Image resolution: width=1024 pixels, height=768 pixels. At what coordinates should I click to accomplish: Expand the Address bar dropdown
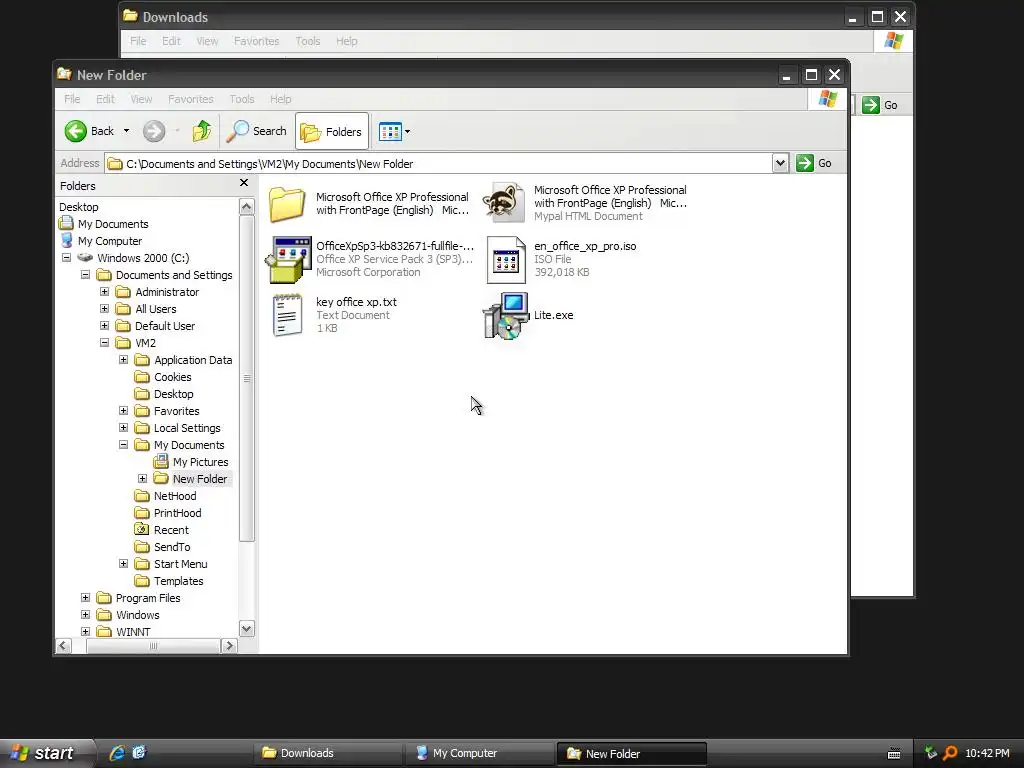click(780, 163)
